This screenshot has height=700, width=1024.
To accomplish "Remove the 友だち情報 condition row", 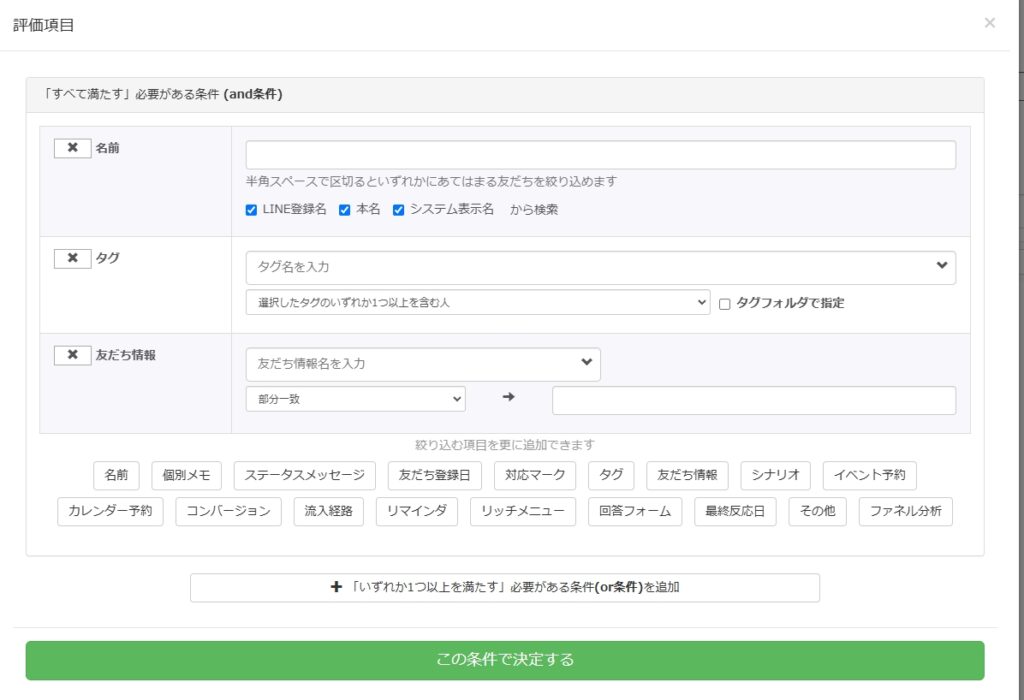I will 72,355.
